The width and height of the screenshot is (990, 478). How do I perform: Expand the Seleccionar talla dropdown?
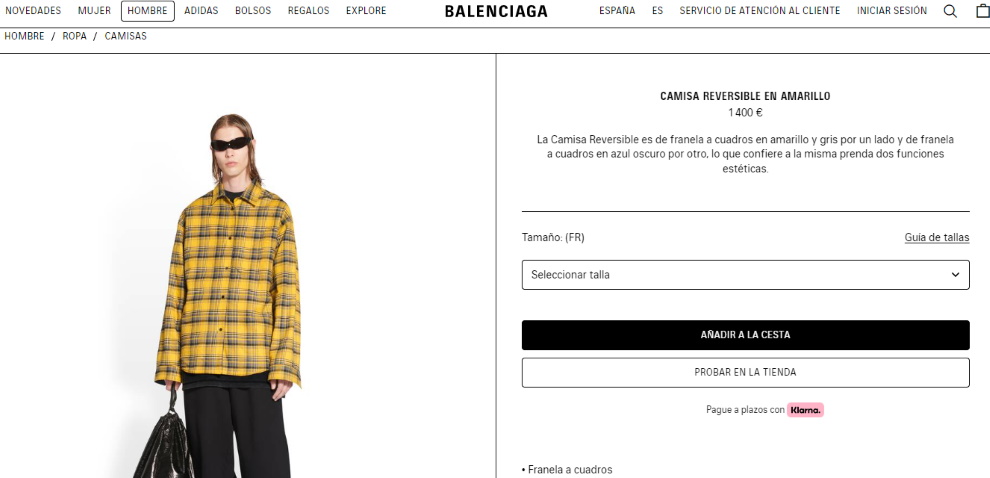click(x=745, y=275)
